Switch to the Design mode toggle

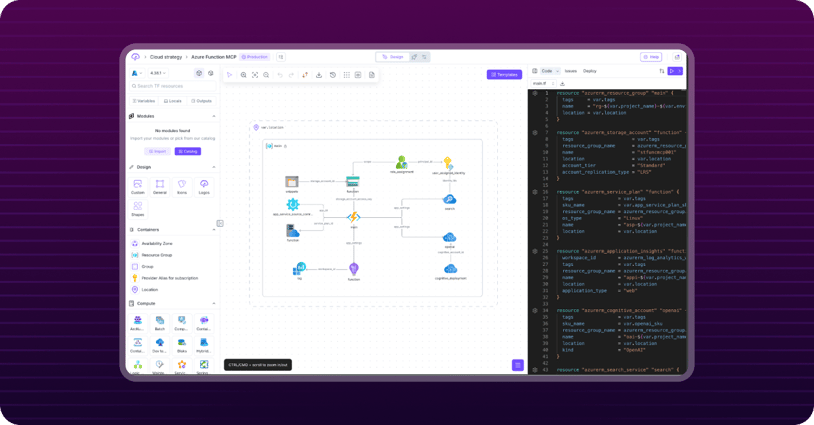(392, 57)
